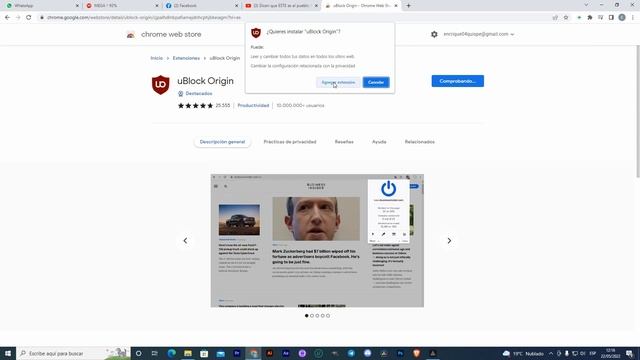This screenshot has width=640, height=360.
Task: Bookmark this page with the star icon
Action: pos(566,18)
